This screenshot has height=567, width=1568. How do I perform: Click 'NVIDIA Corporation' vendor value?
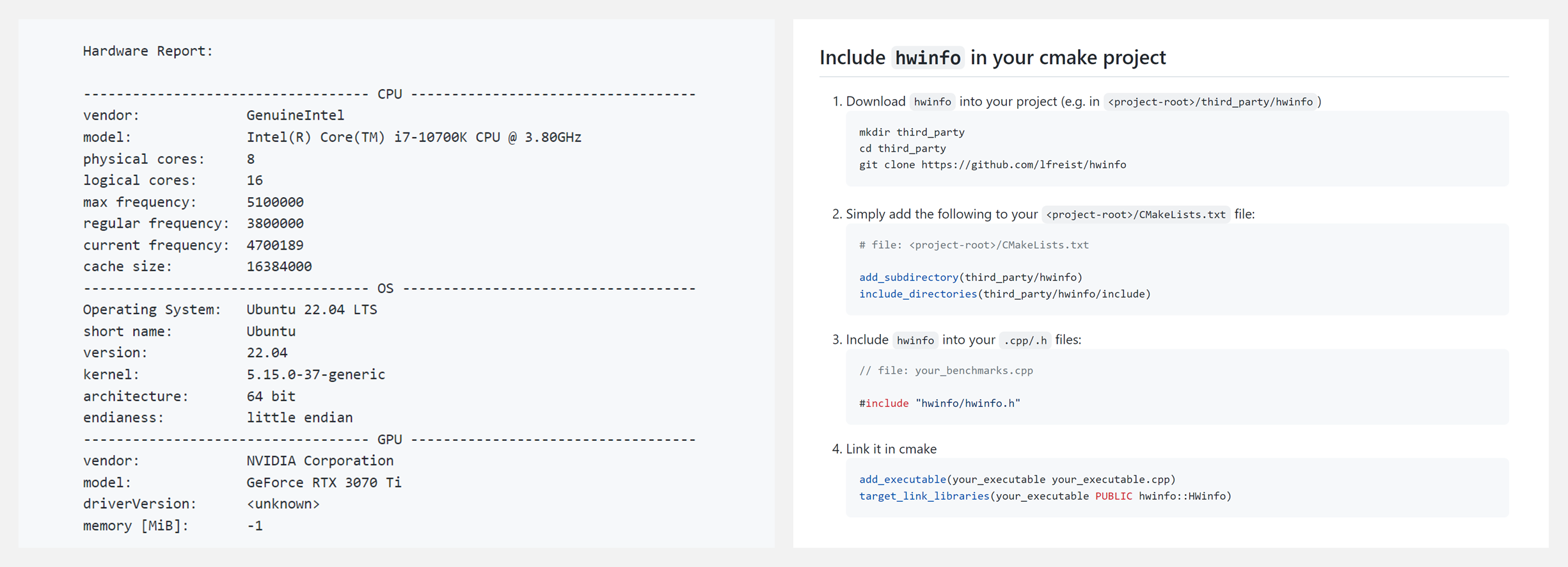tap(320, 461)
